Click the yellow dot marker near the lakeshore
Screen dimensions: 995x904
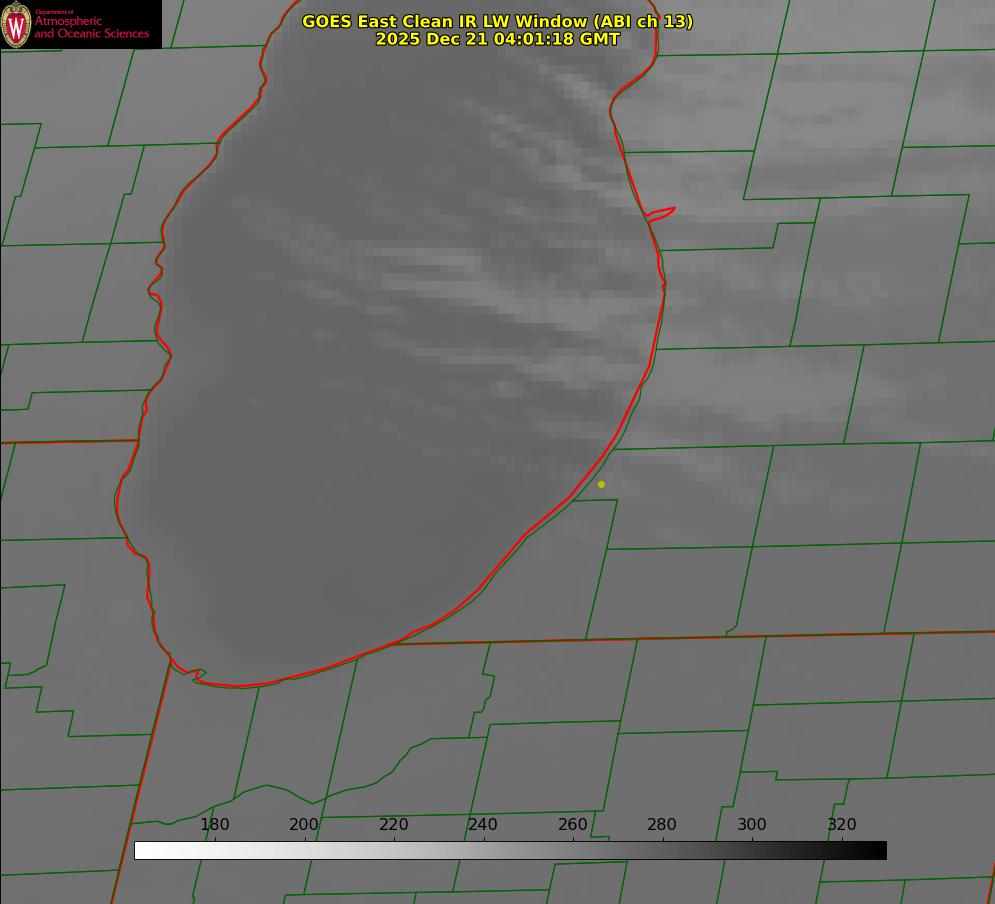pyautogui.click(x=601, y=484)
